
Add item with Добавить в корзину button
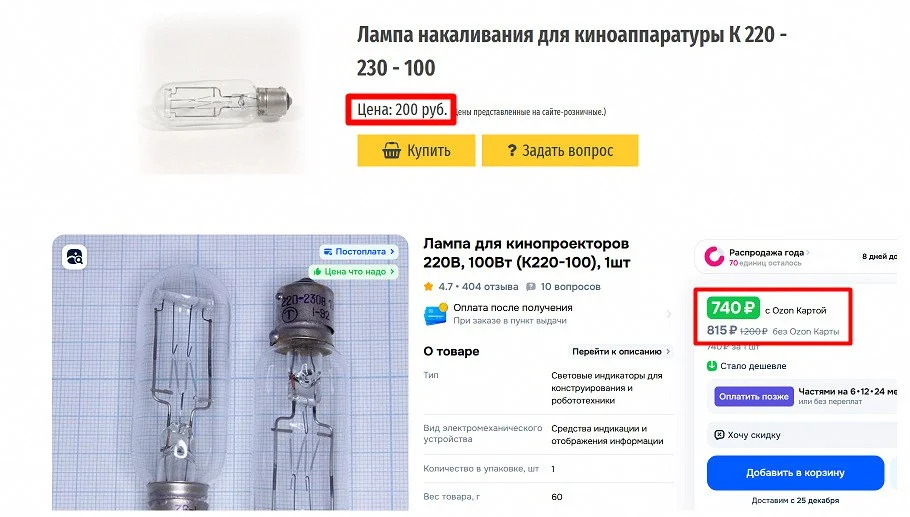(795, 472)
